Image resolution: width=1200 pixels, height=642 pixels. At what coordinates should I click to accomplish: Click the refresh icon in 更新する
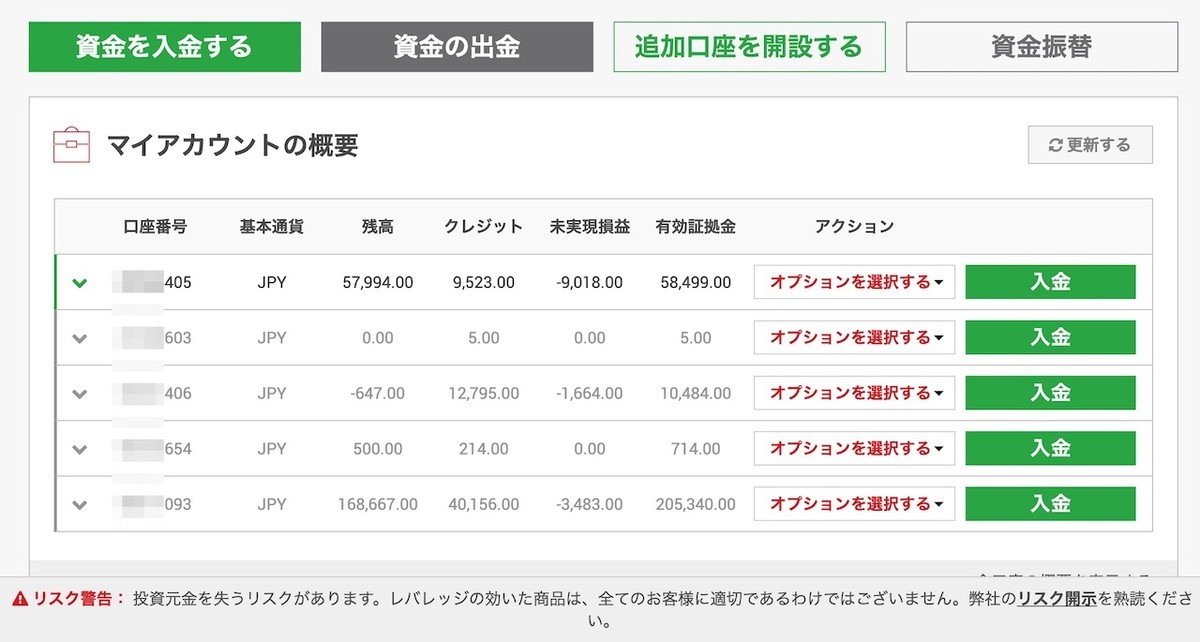(x=1055, y=145)
